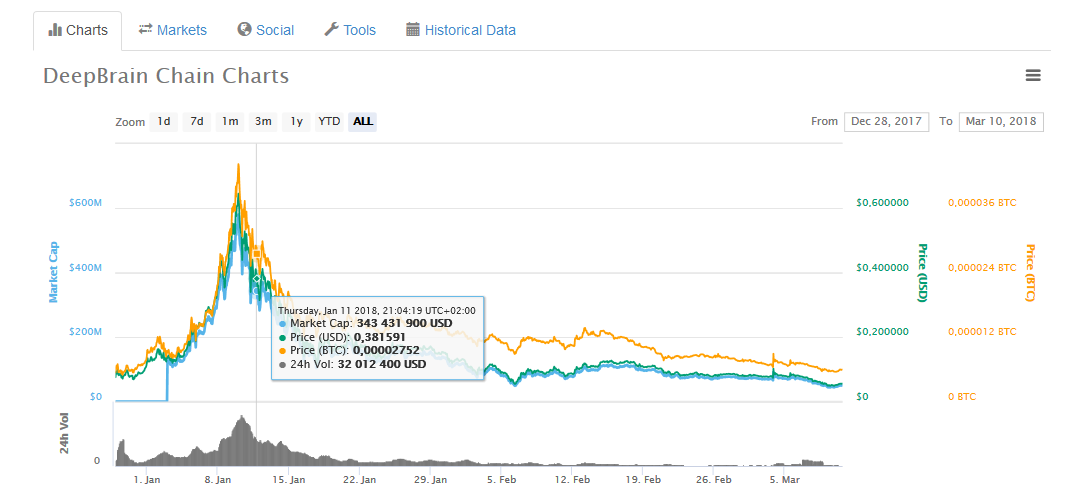The image size is (1084, 490).
Task: Click the 22. Jan date label
Action: tap(359, 479)
